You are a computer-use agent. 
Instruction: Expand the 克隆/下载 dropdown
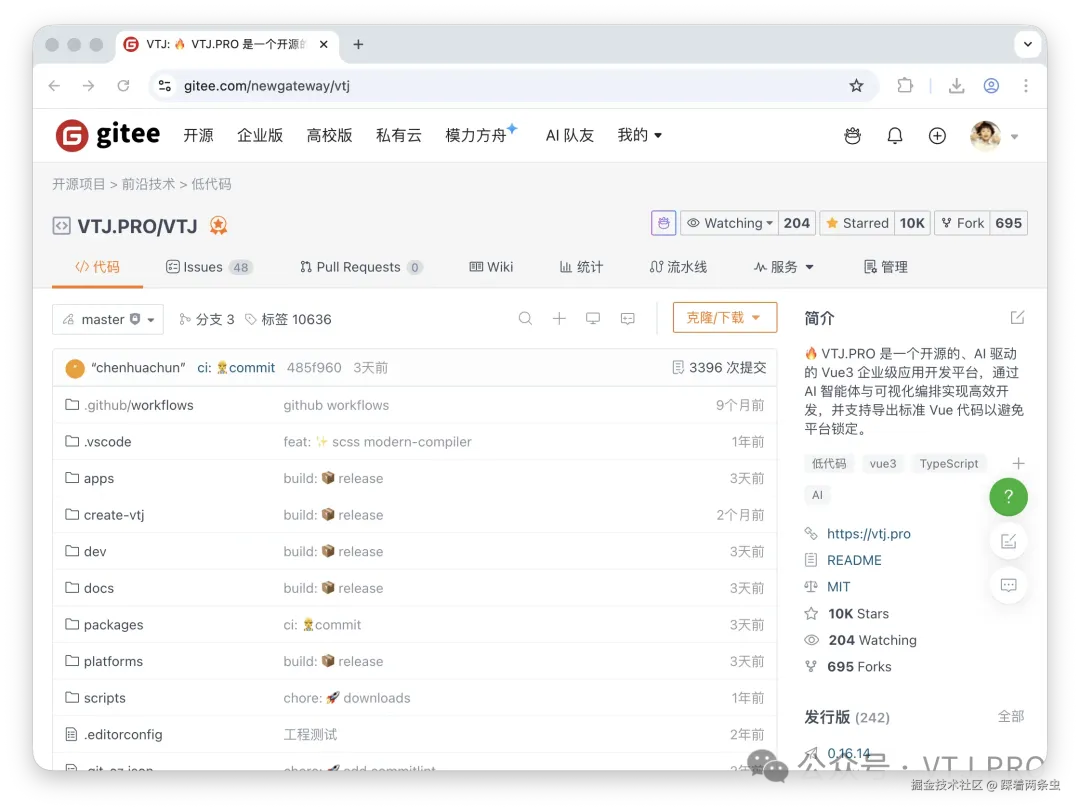pos(724,318)
